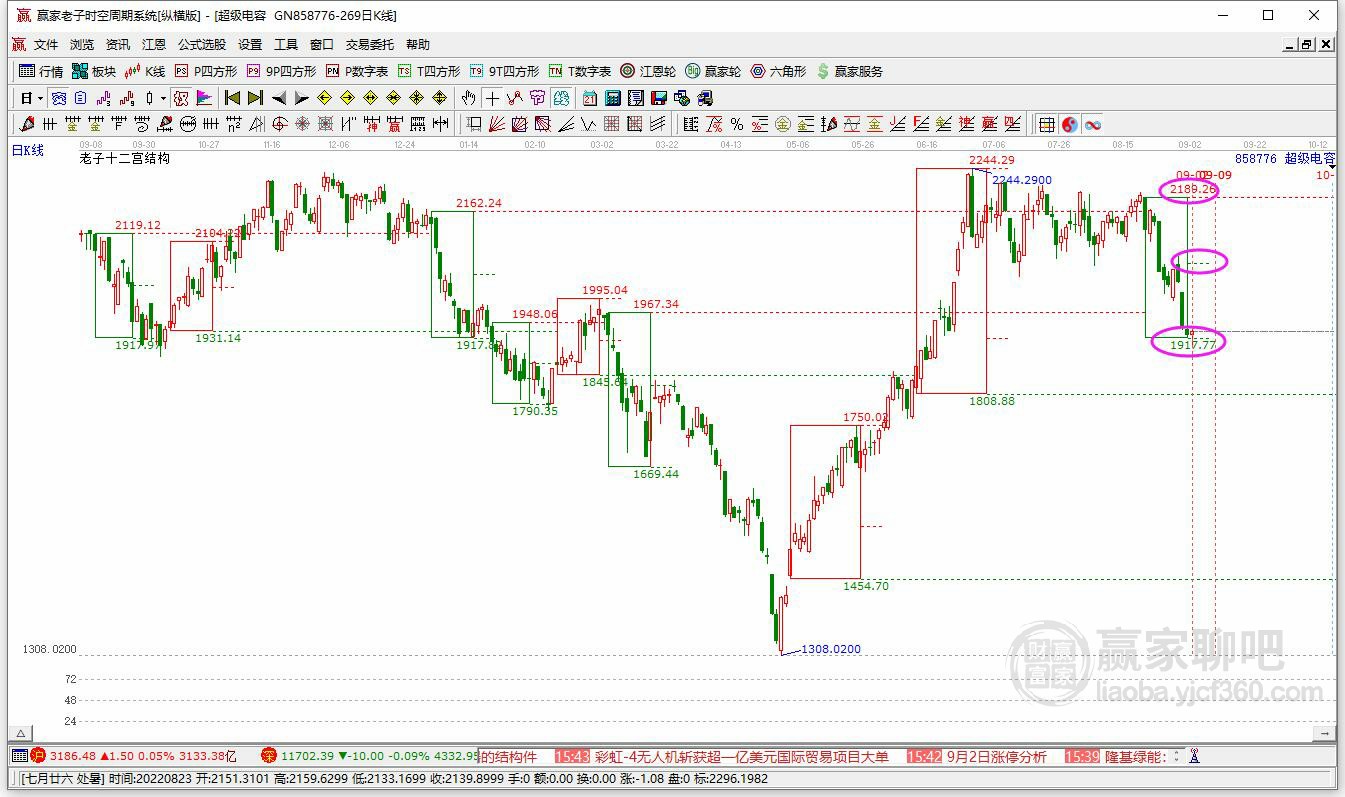The height and width of the screenshot is (797, 1345).
Task: Click the Shanghai index icon beside 3186.48
Action: click(38, 756)
